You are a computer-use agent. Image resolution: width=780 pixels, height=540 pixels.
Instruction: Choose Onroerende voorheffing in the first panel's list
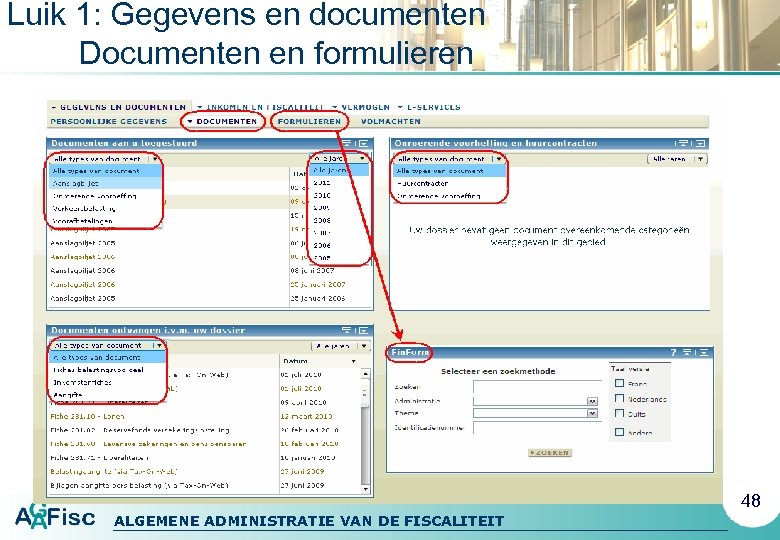(x=105, y=196)
